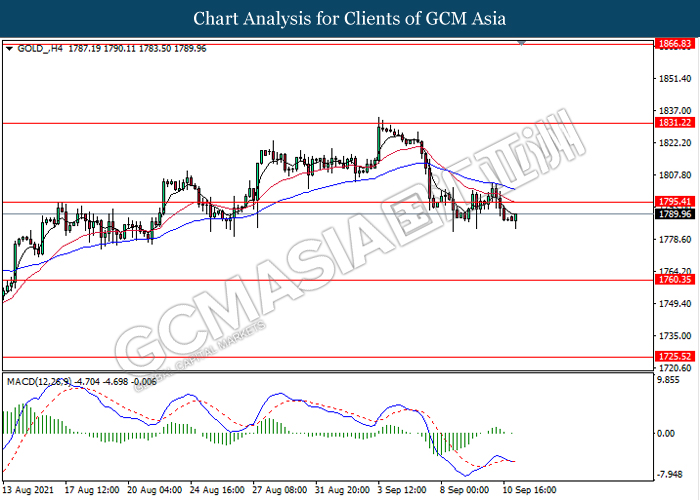Click the MACD zero level 0.00

pos(666,433)
